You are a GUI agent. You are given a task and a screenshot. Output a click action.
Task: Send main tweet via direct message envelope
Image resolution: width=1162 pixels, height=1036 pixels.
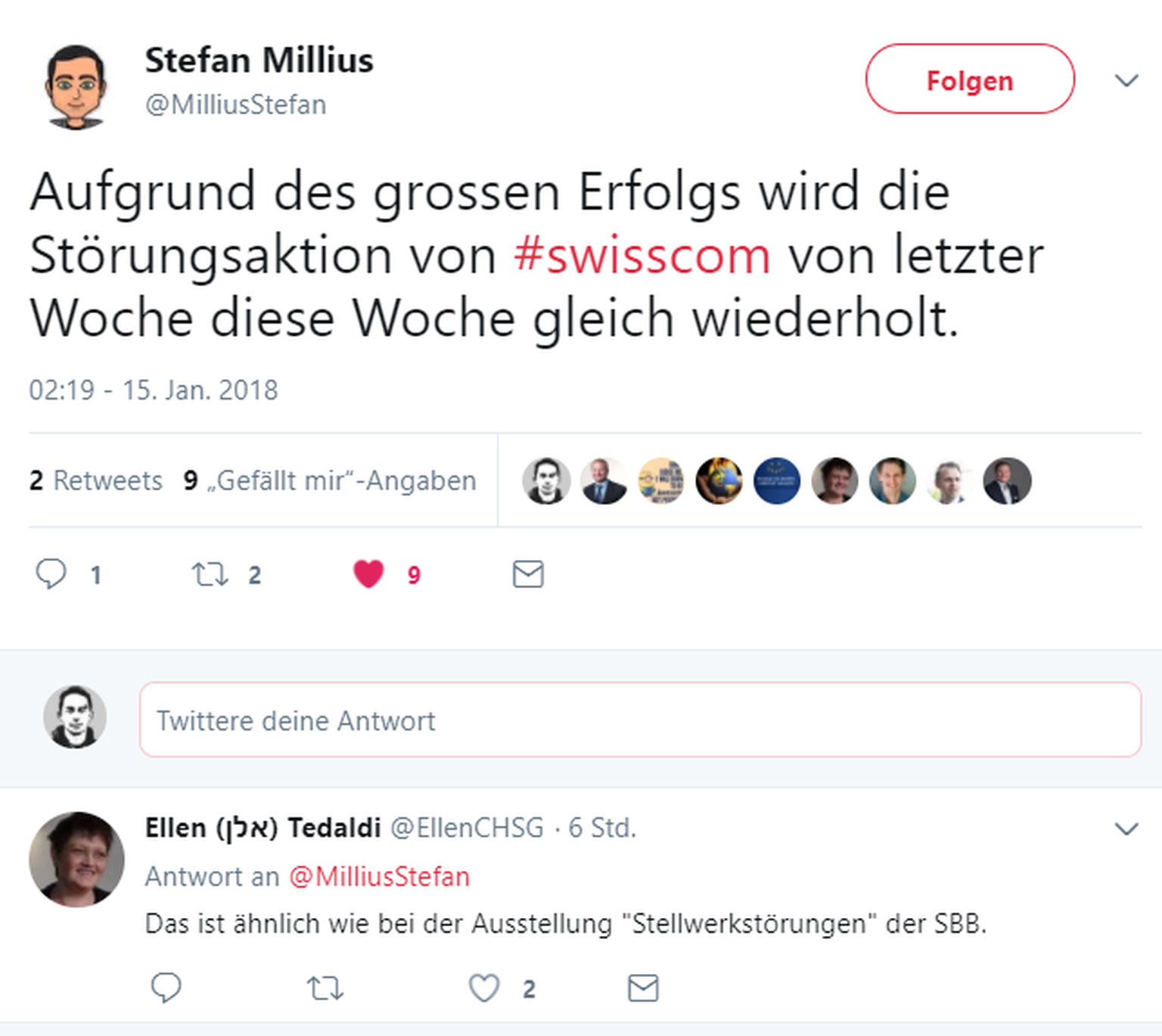(528, 574)
